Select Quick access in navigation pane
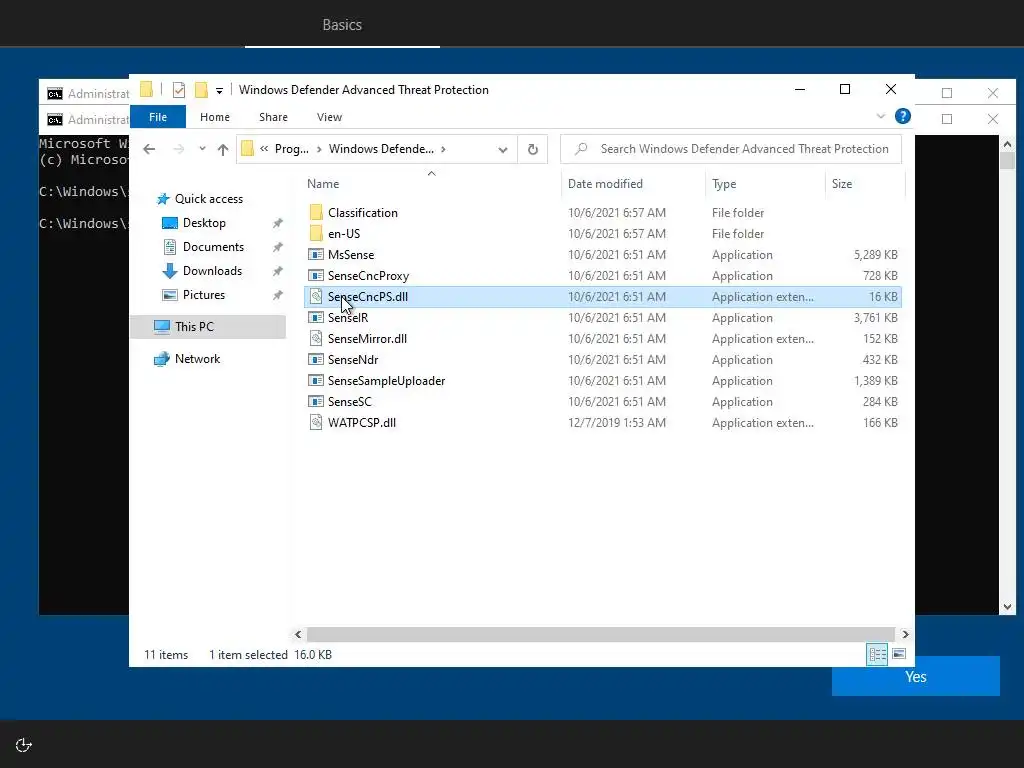 pyautogui.click(x=208, y=199)
